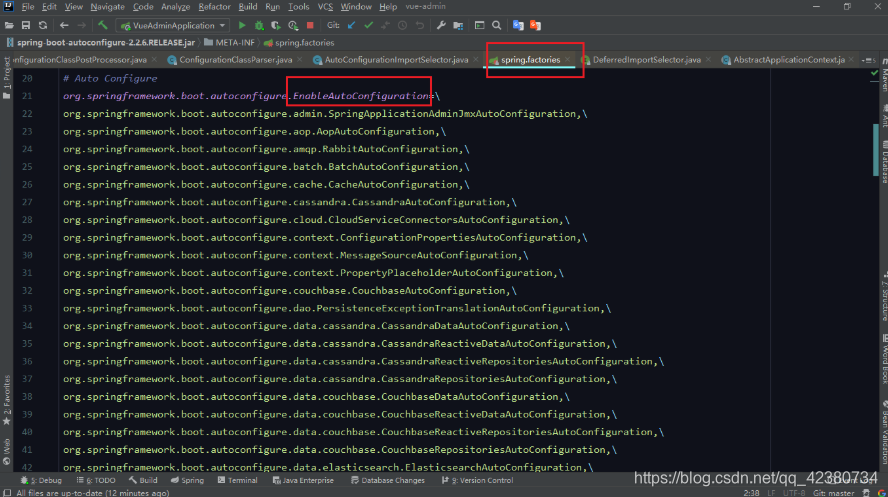Image resolution: width=888 pixels, height=497 pixels.
Task: Open the Spring tool window
Action: coord(187,480)
